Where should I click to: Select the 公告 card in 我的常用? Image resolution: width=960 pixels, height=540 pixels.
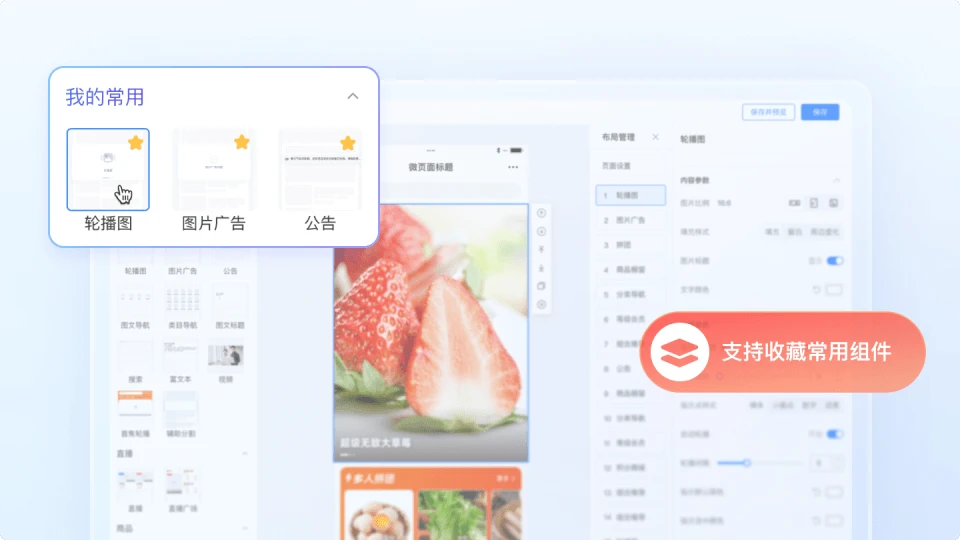(x=320, y=170)
